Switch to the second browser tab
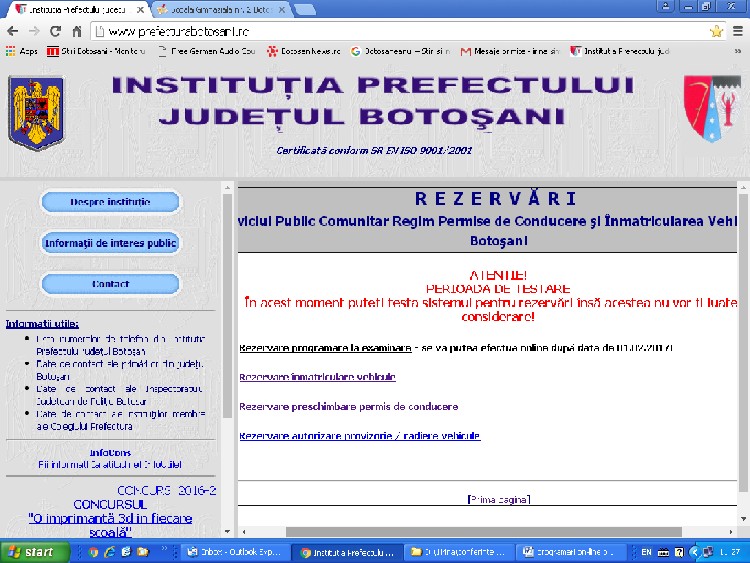The height and width of the screenshot is (563, 750). pyautogui.click(x=218, y=9)
